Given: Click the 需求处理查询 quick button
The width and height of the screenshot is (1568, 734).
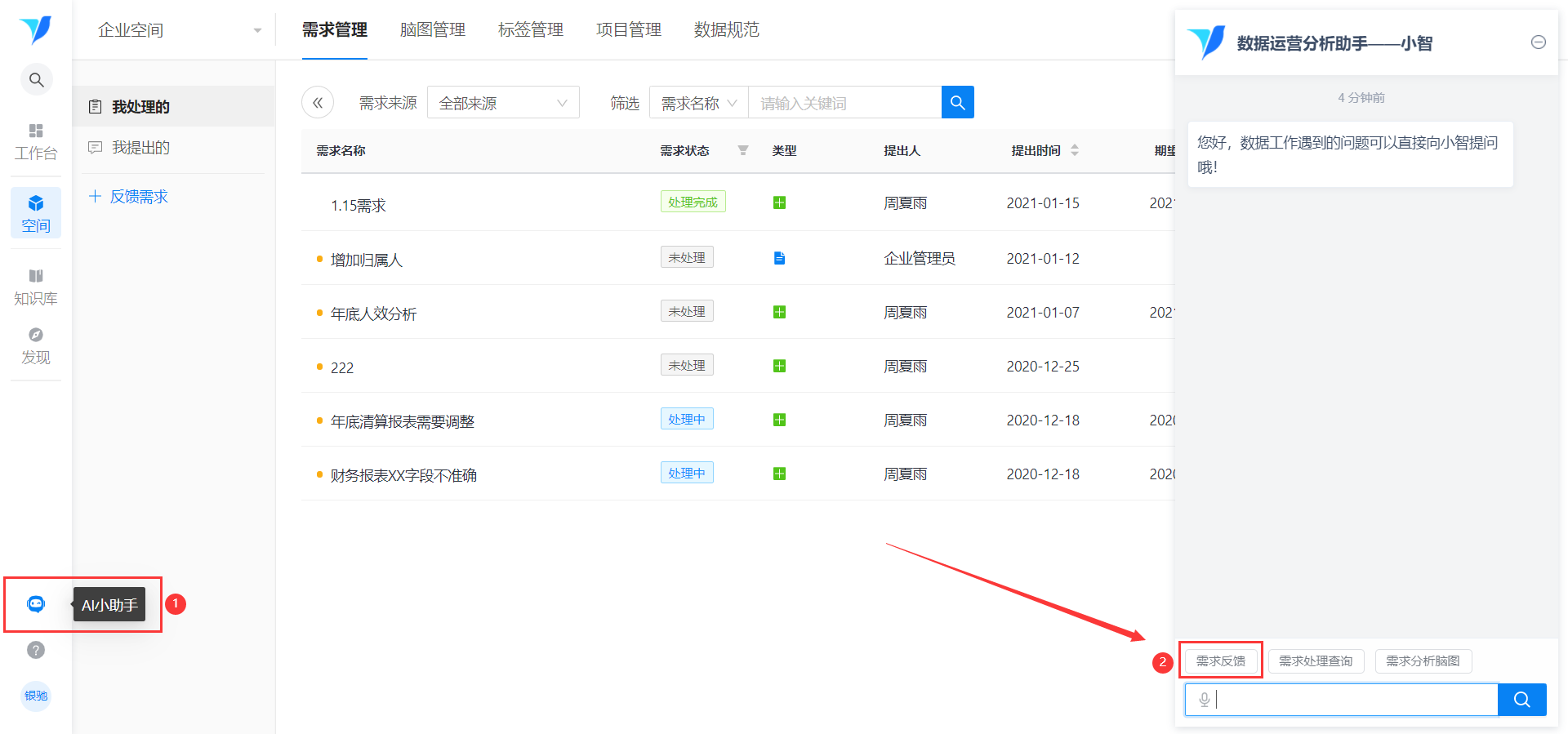Looking at the screenshot, I should pyautogui.click(x=1316, y=661).
